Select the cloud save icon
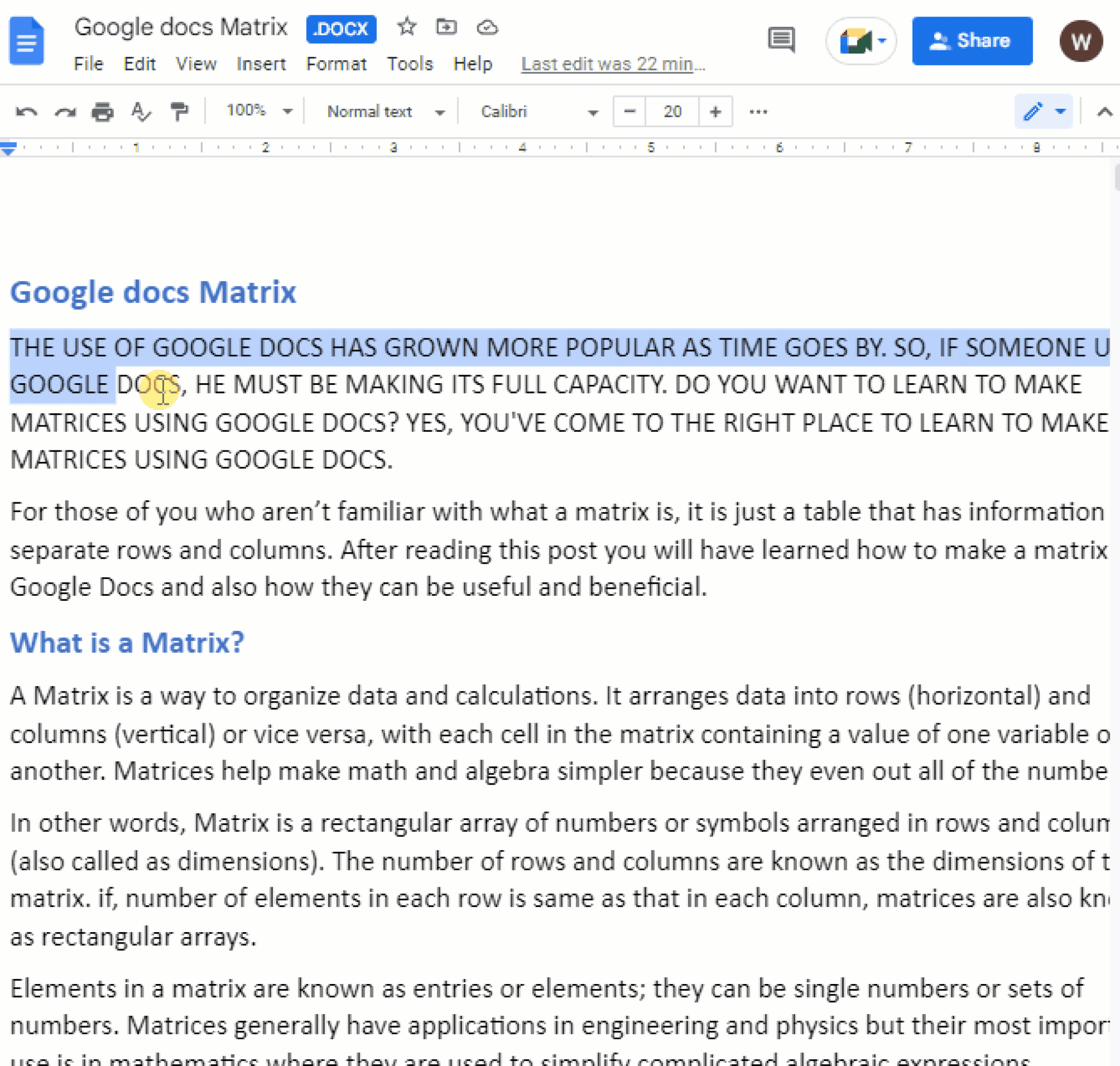This screenshot has width=1120, height=1066. pos(489,27)
